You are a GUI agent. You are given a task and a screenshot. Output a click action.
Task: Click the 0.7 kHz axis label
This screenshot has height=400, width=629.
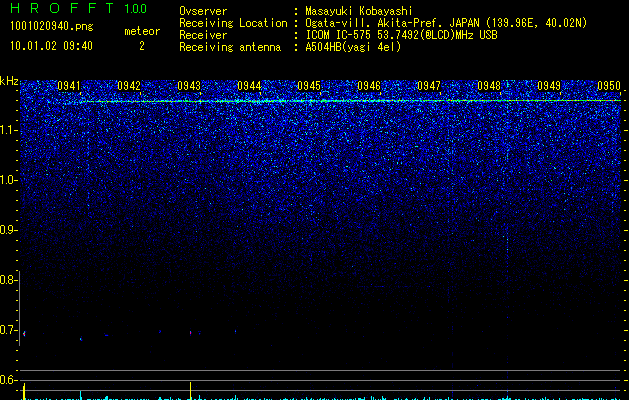click(x=6, y=330)
